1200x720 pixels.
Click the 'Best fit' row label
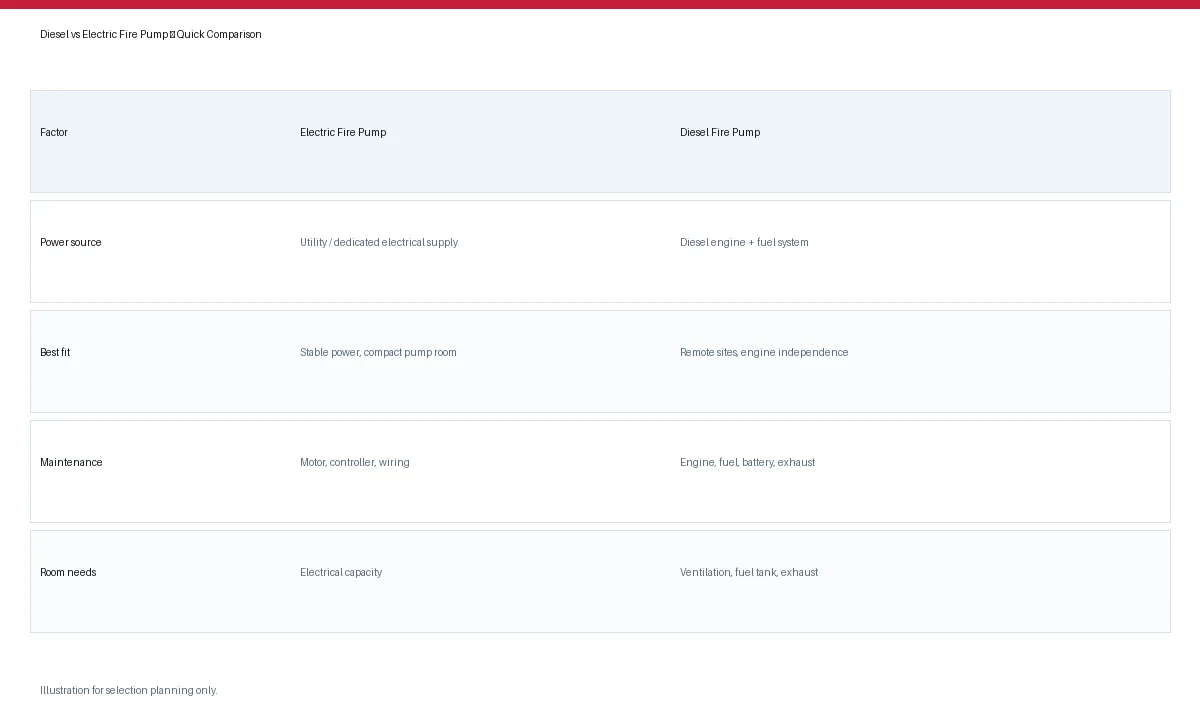pos(55,352)
